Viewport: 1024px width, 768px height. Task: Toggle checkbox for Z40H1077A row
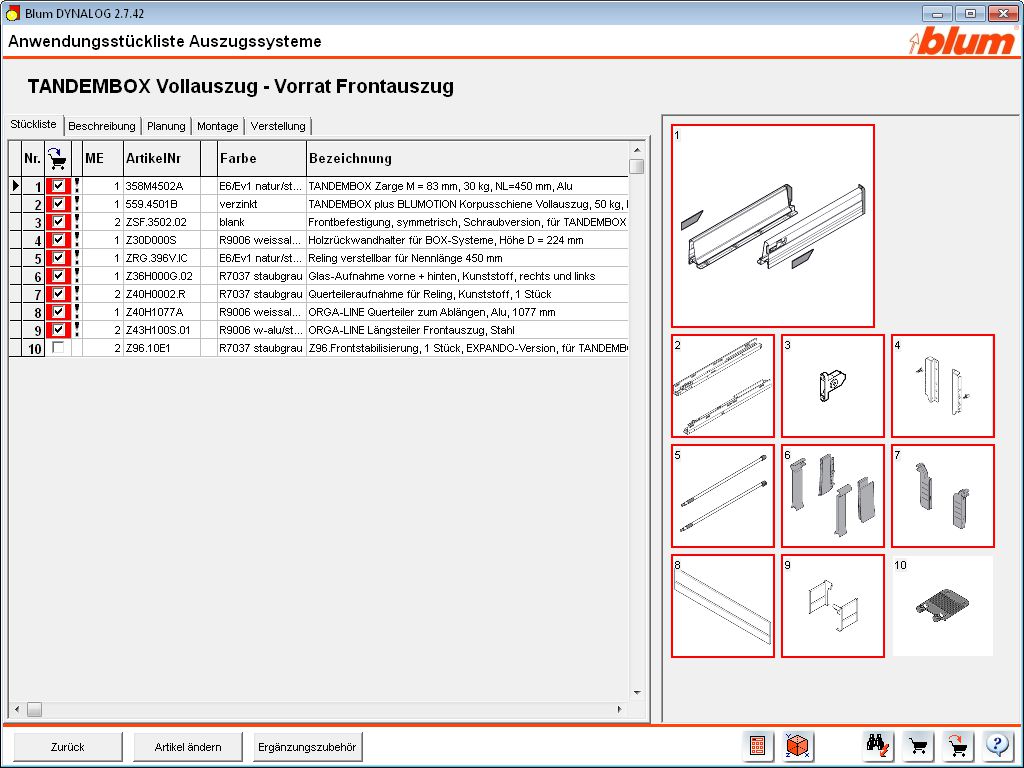point(58,312)
